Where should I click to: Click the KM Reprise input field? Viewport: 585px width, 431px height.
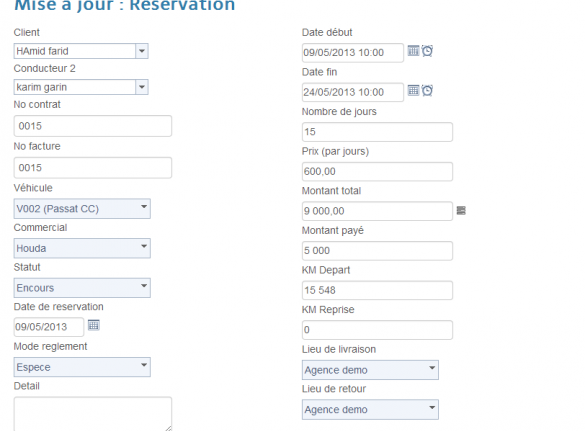pos(377,330)
